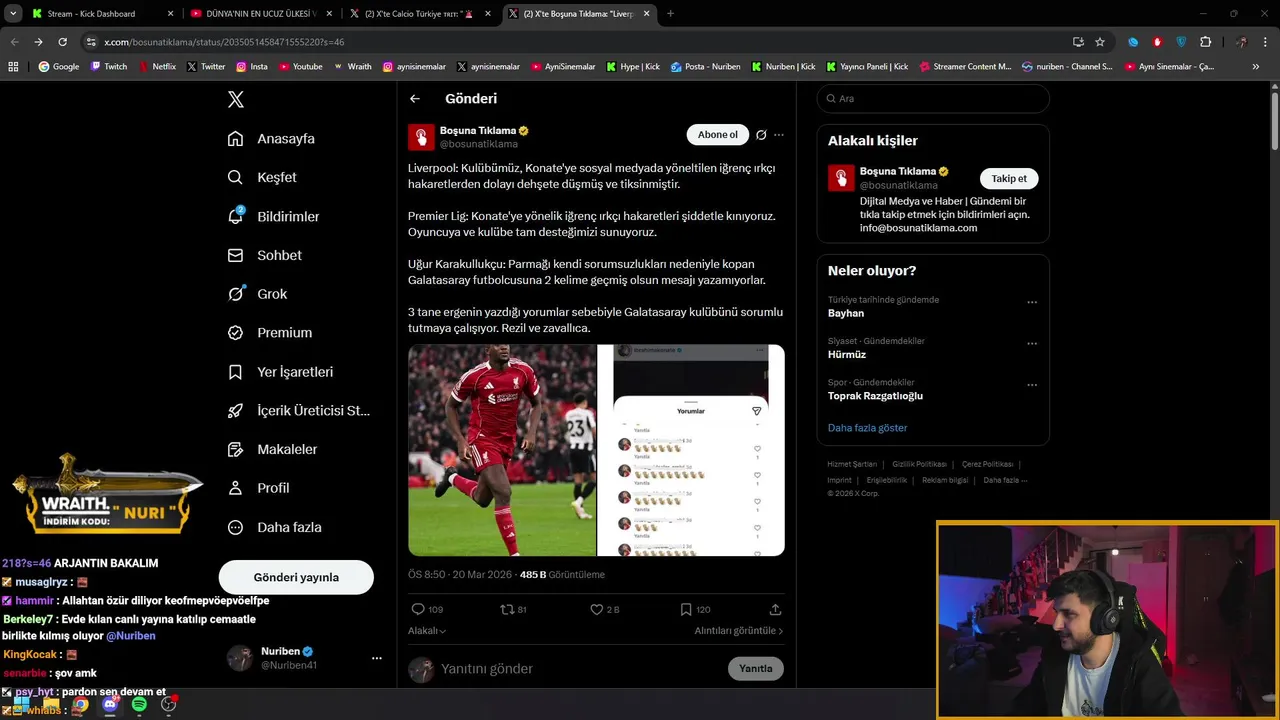
Task: Open tab search dropdown at tab strip start
Action: [x=13, y=14]
